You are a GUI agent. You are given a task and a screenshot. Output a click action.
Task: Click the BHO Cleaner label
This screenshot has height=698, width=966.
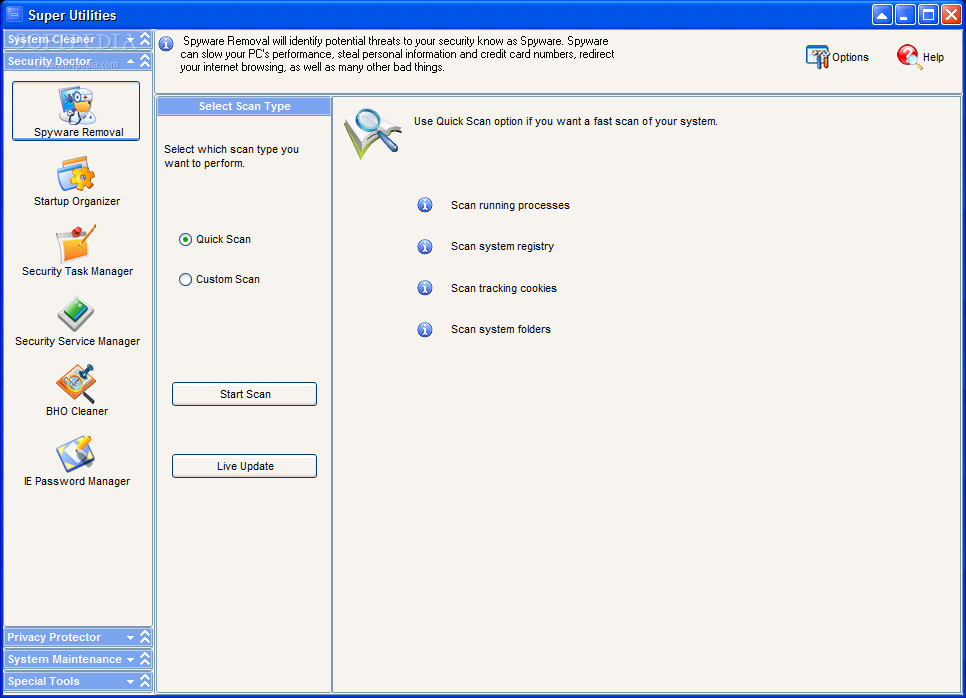tap(77, 412)
